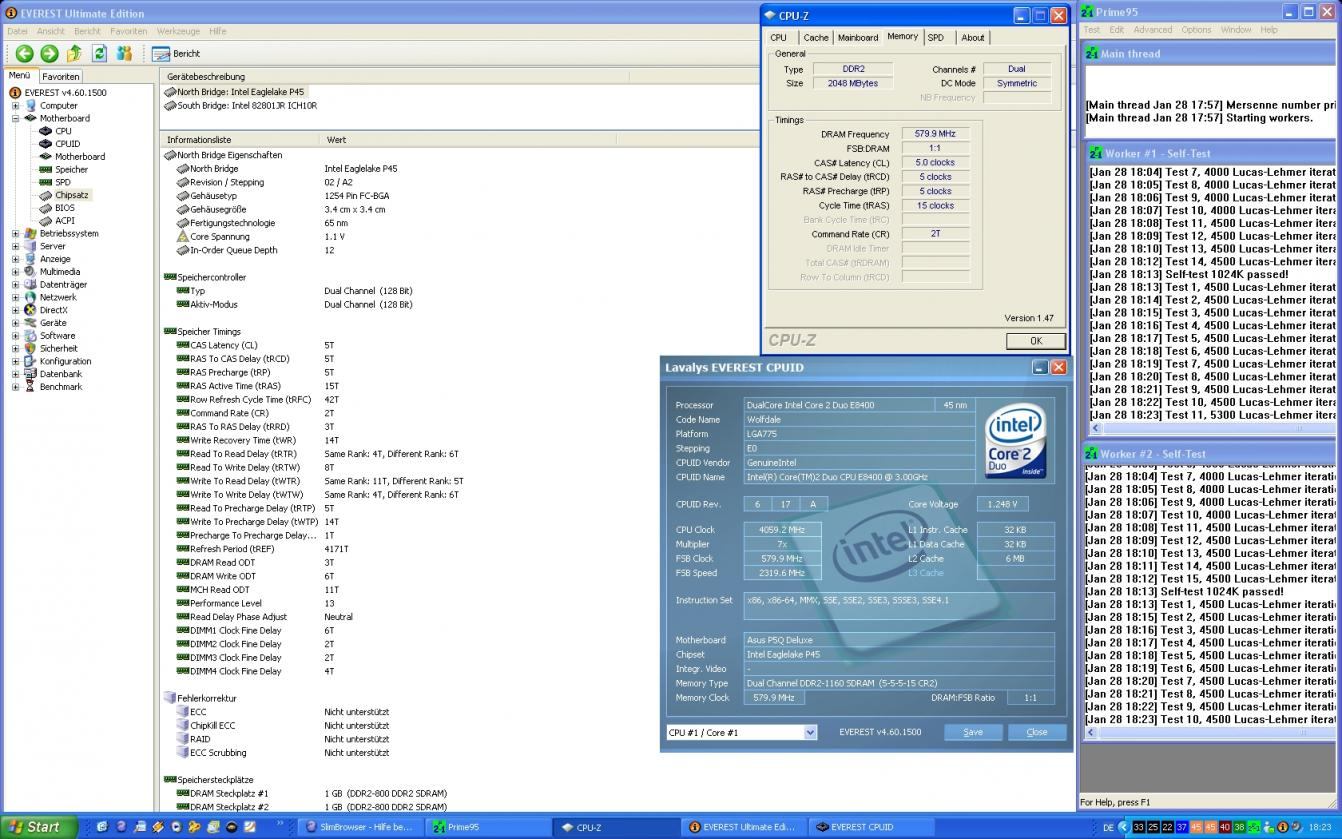Select CPU under Motherboard in tree

pyautogui.click(x=63, y=131)
